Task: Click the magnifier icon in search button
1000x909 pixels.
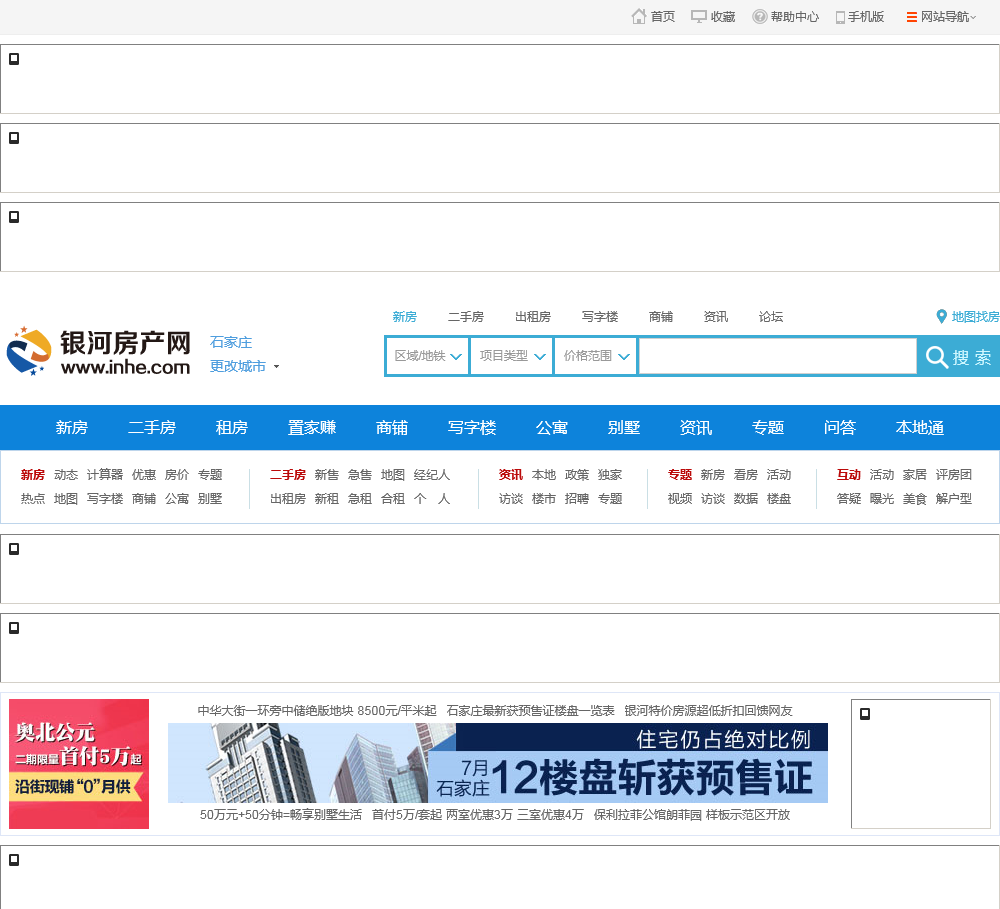Action: coord(936,357)
